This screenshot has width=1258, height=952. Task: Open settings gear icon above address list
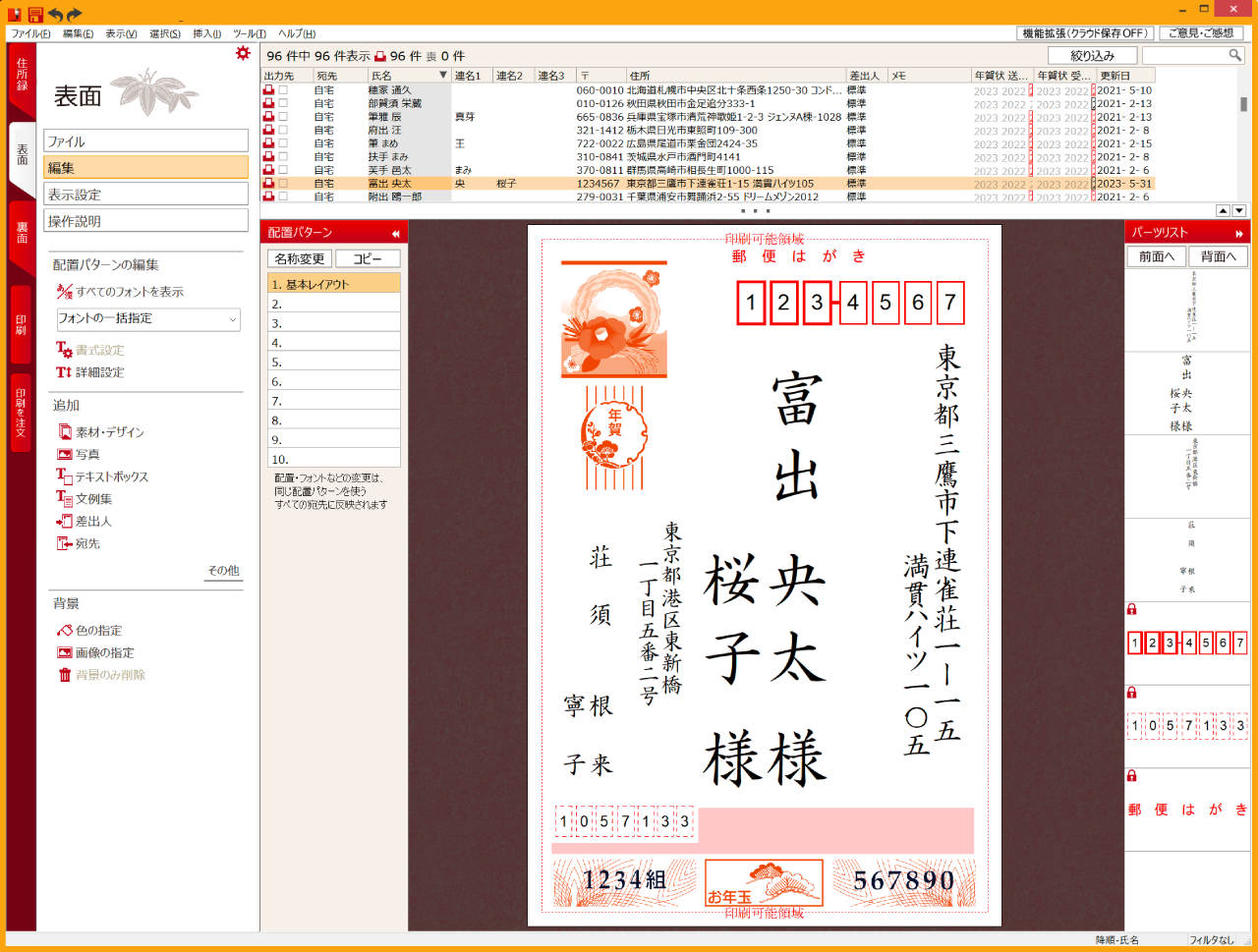[x=243, y=54]
